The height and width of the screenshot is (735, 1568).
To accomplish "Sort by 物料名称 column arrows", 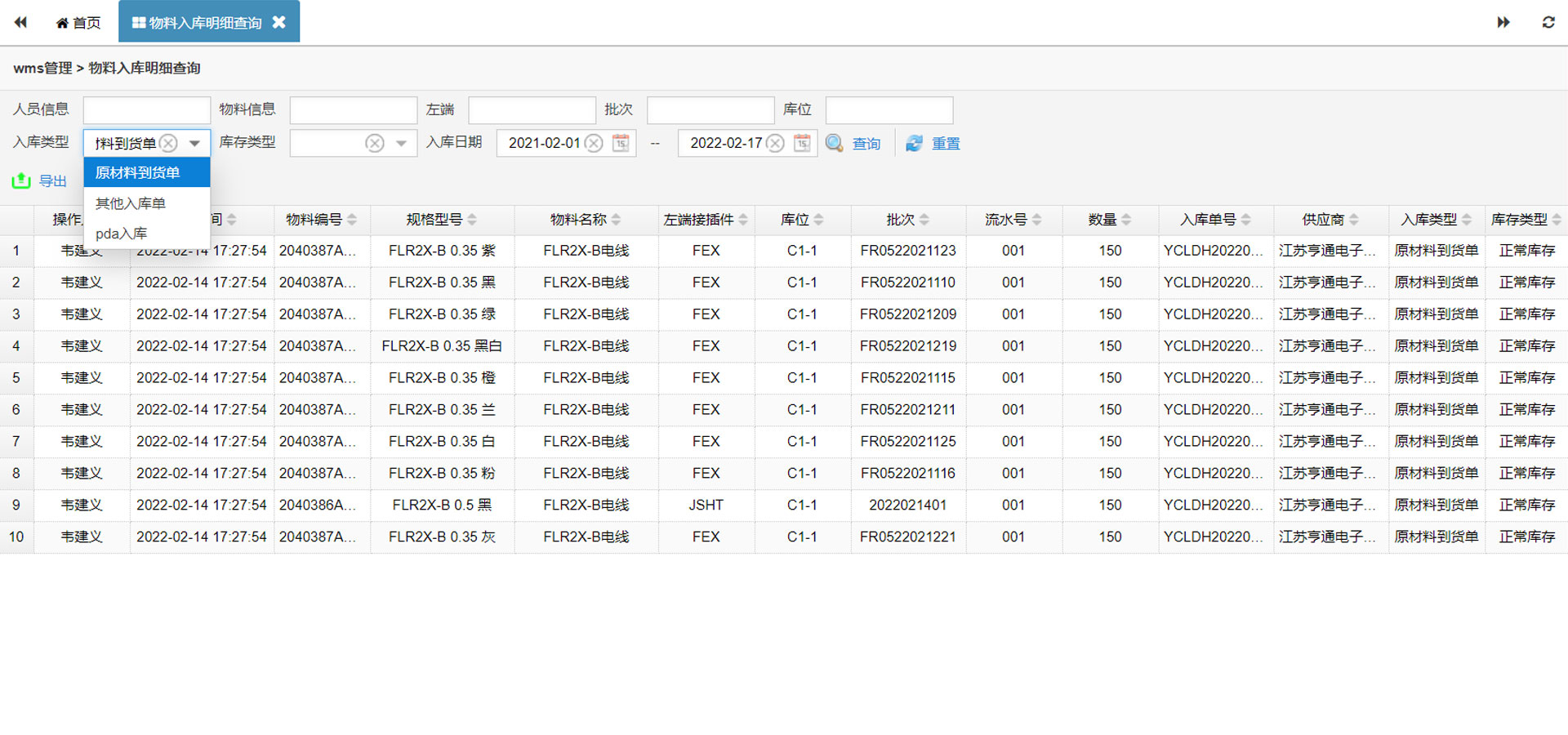I will tap(616, 220).
